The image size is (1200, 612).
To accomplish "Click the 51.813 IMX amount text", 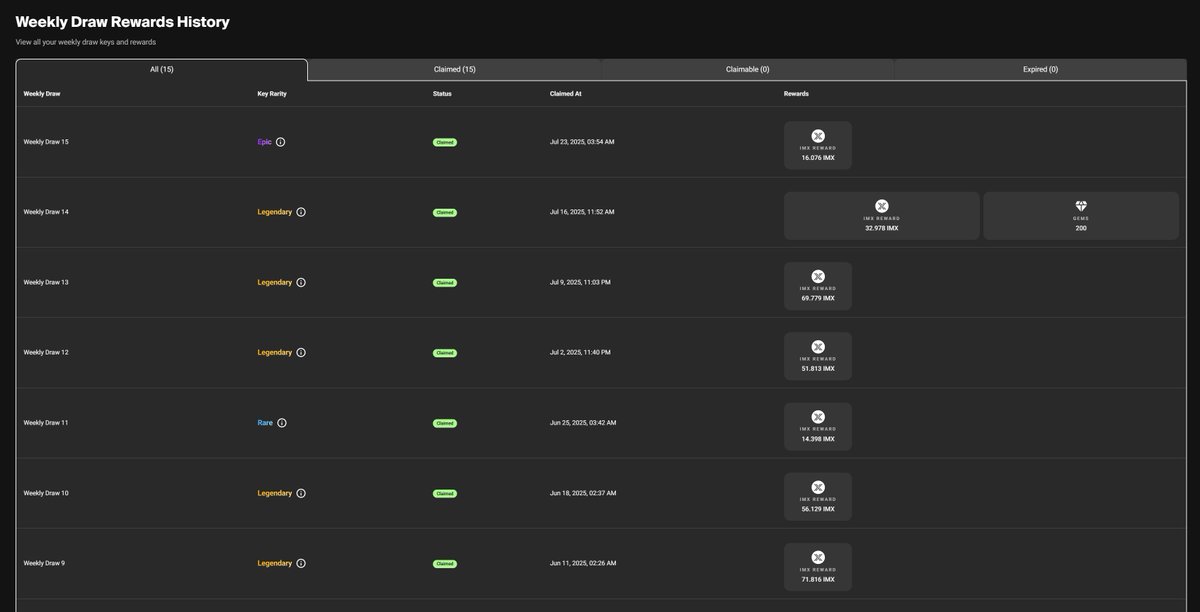I will (x=818, y=368).
